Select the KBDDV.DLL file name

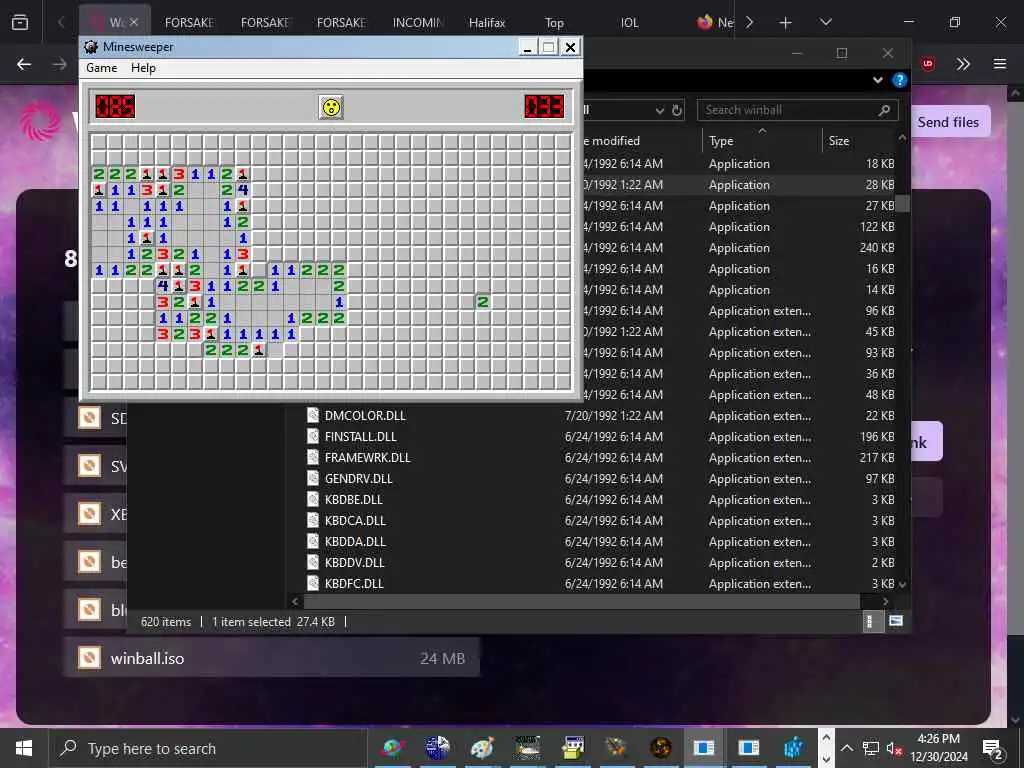coord(355,562)
